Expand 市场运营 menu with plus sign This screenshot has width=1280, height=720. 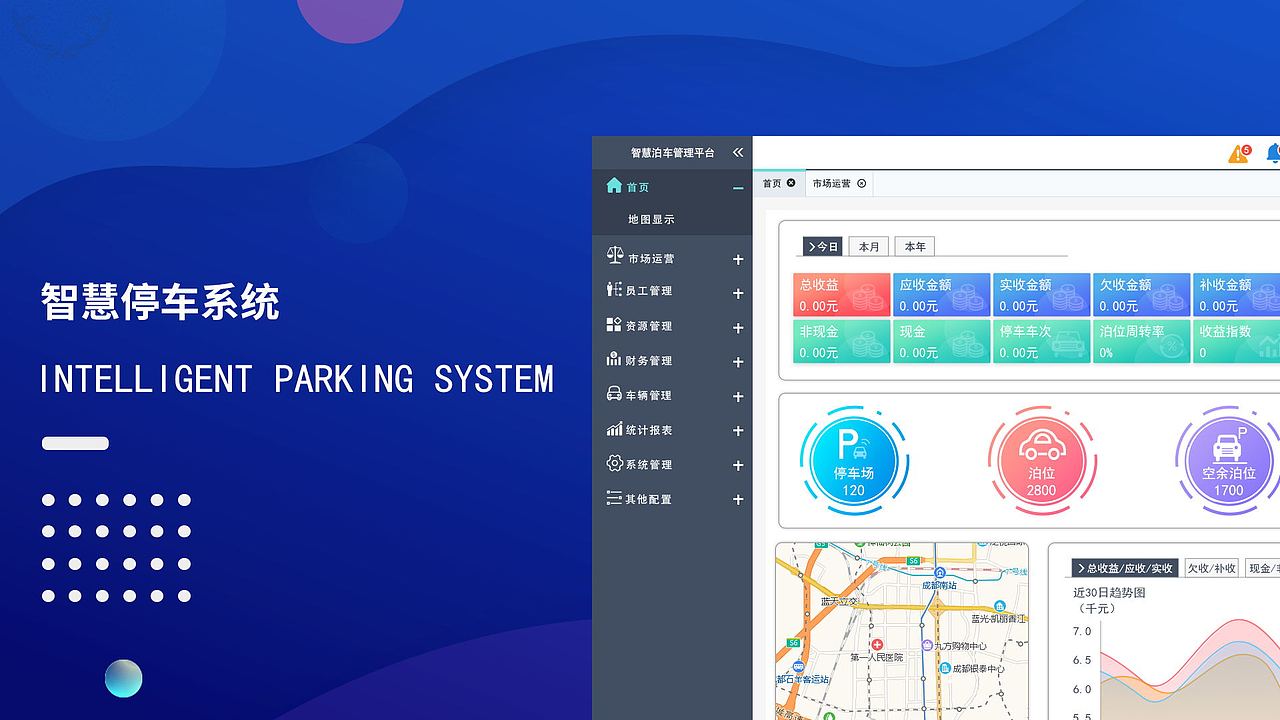click(x=738, y=259)
